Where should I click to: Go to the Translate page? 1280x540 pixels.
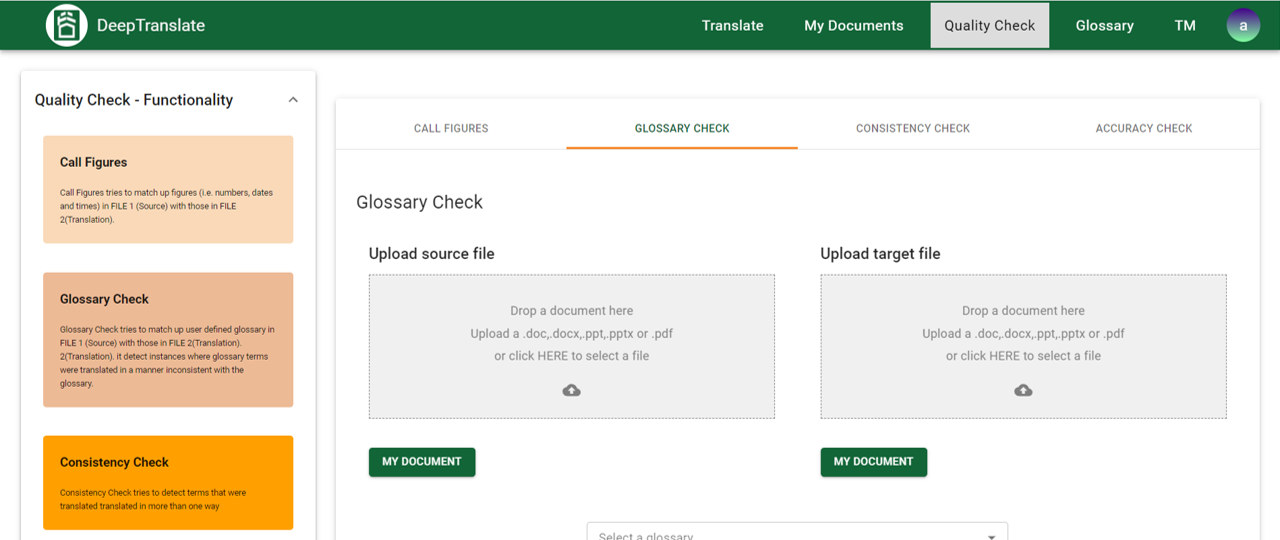tap(732, 25)
